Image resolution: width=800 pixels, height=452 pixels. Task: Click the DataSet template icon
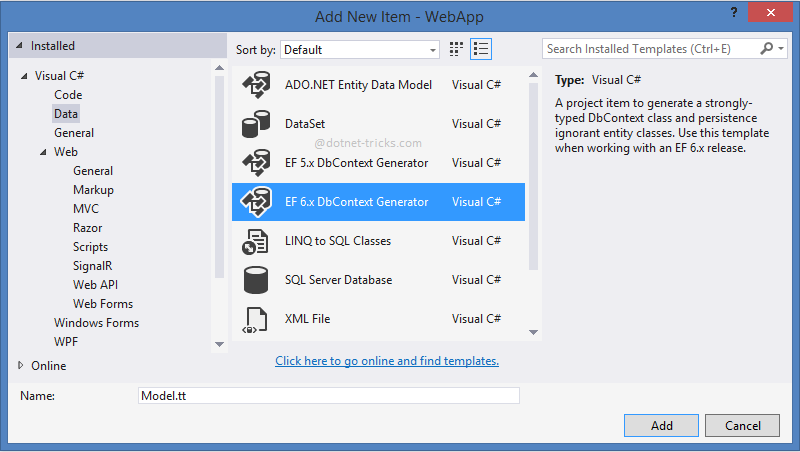point(257,125)
